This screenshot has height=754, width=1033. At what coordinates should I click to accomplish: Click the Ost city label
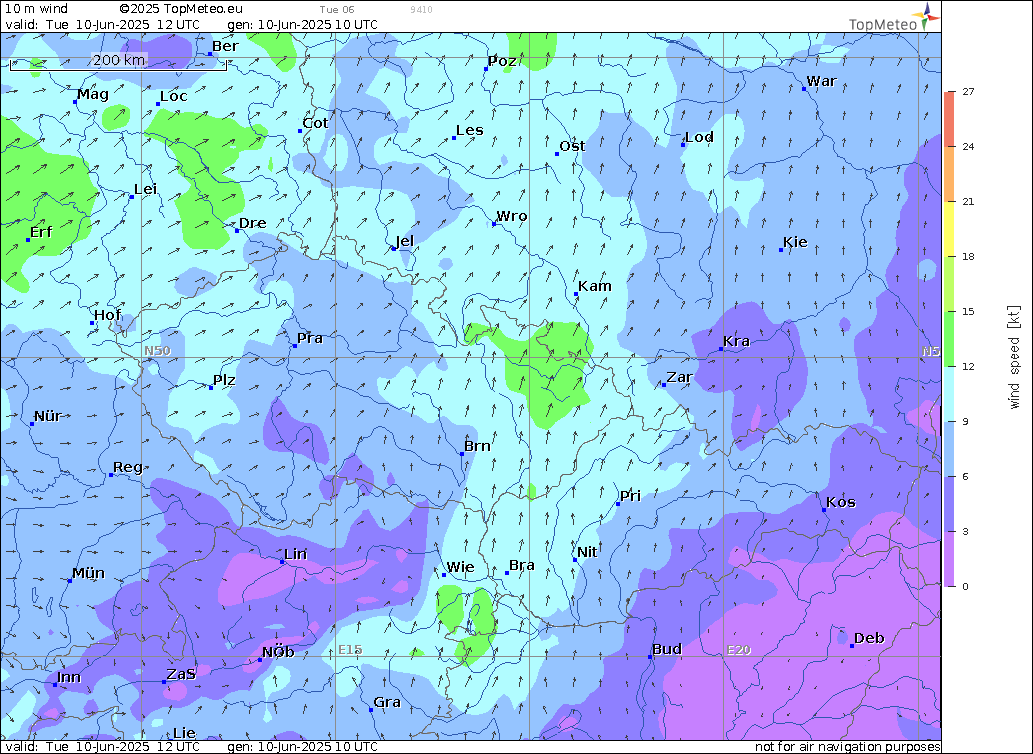572,146
